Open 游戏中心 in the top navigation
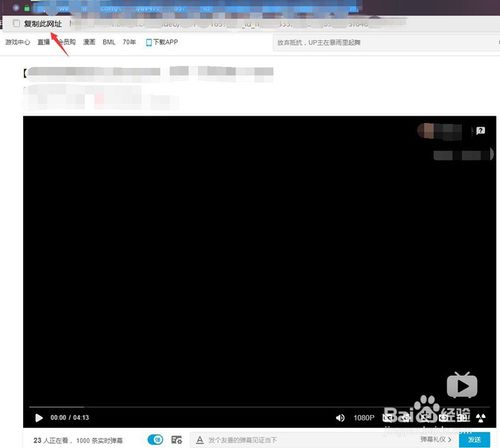The height and width of the screenshot is (448, 500). pos(17,42)
